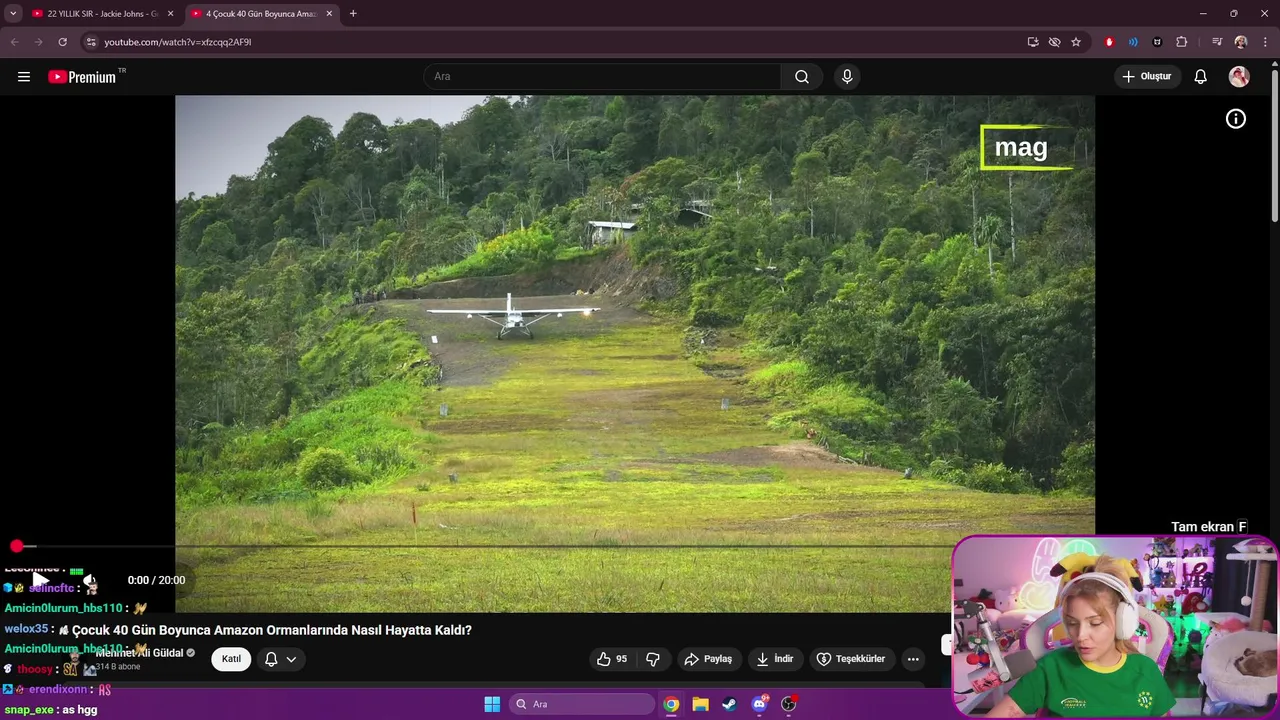1280x720 pixels.
Task: Expand notification preferences chevron next to bell
Action: (291, 659)
